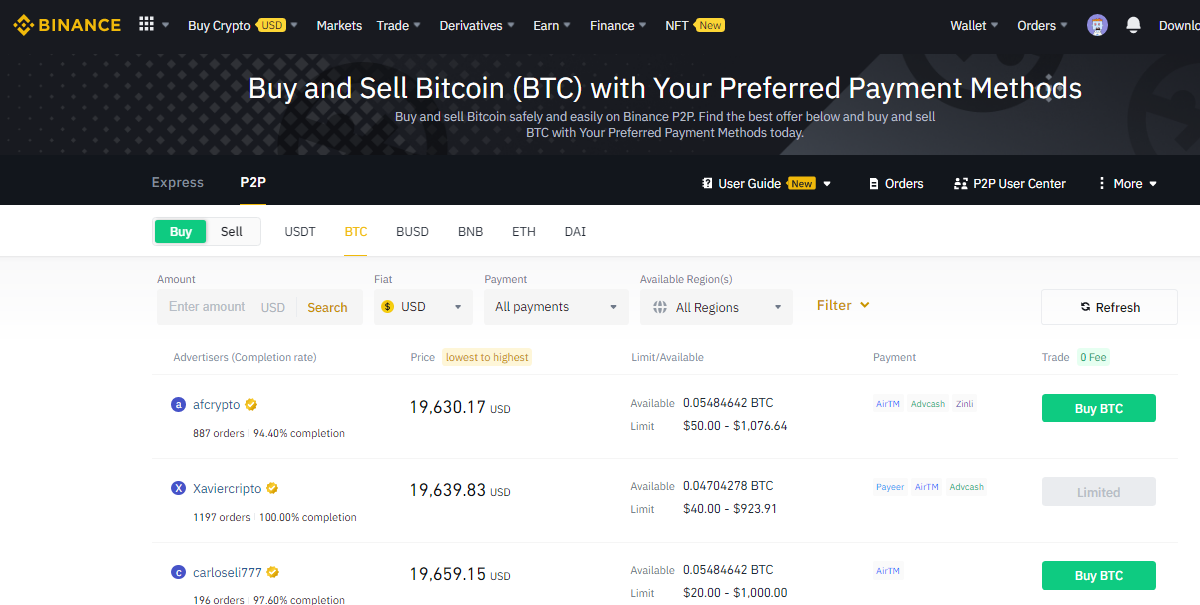Expand the Filter options
This screenshot has height=605, width=1200.
click(x=843, y=305)
